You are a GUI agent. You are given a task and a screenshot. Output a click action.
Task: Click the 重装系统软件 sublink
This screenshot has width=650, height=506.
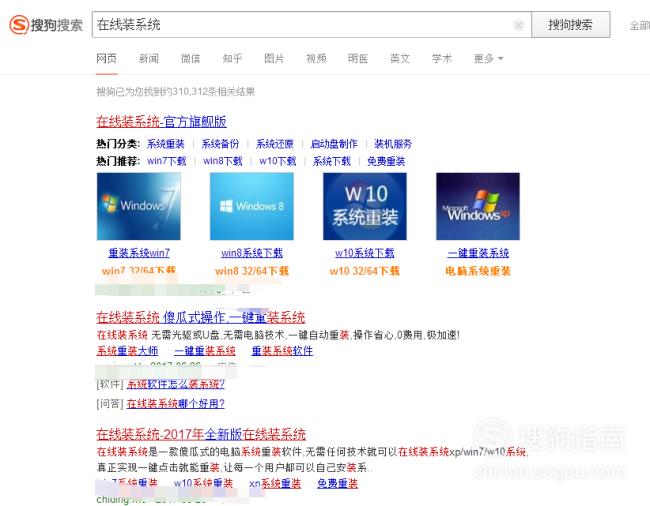click(x=282, y=351)
